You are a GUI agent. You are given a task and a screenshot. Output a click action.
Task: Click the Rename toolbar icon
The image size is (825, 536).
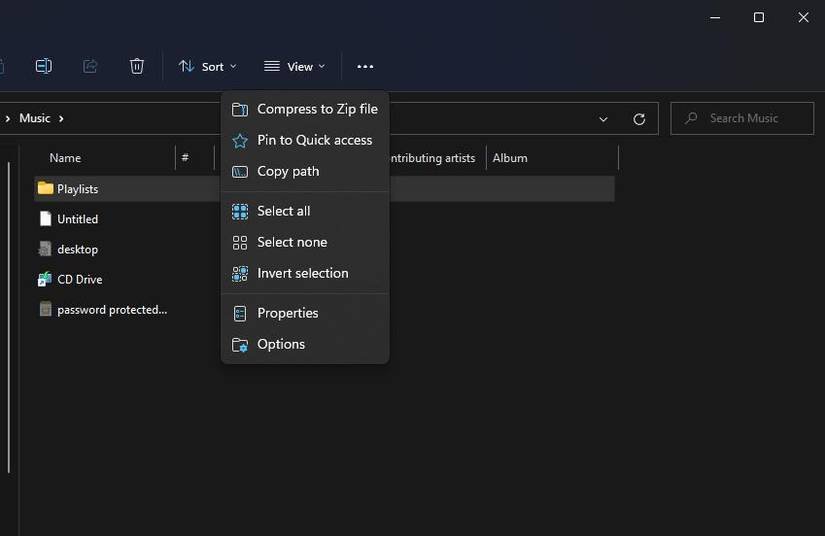[43, 66]
